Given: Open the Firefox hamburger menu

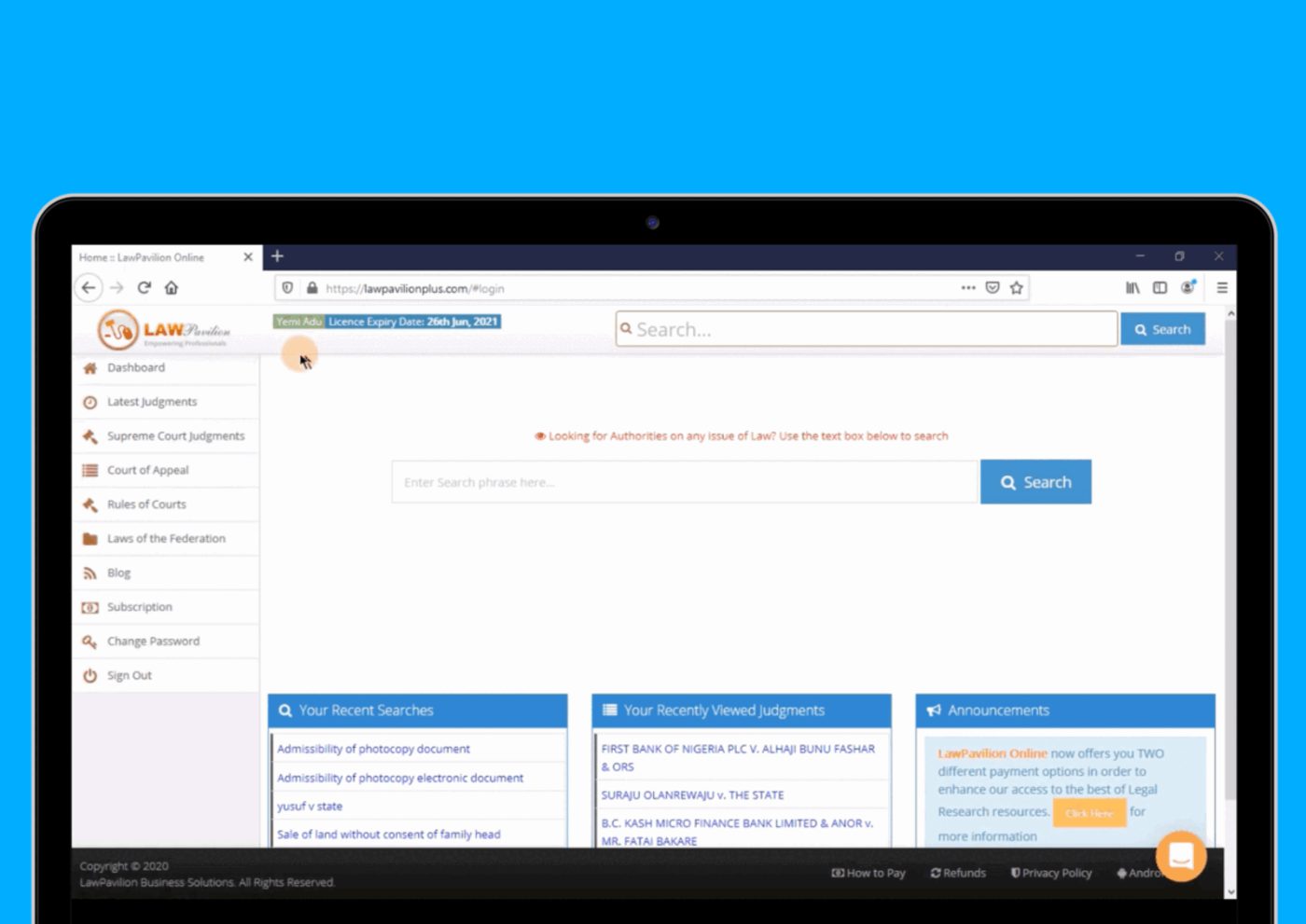Looking at the screenshot, I should 1222,288.
